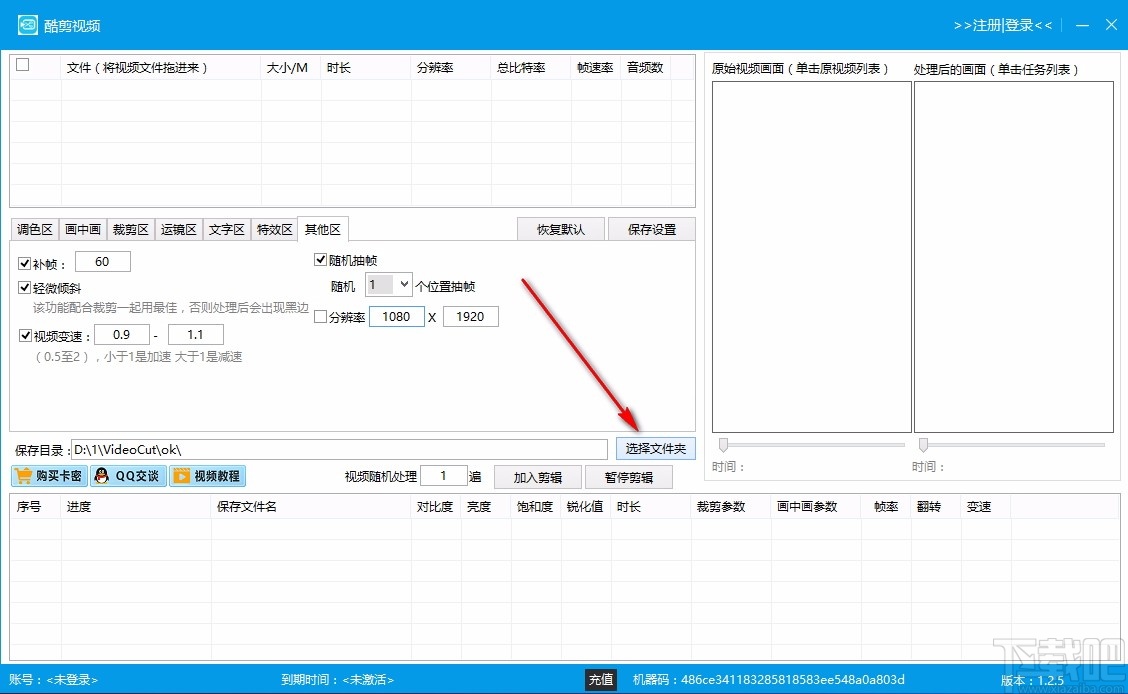Click the 变速 column header in task list

coord(986,506)
